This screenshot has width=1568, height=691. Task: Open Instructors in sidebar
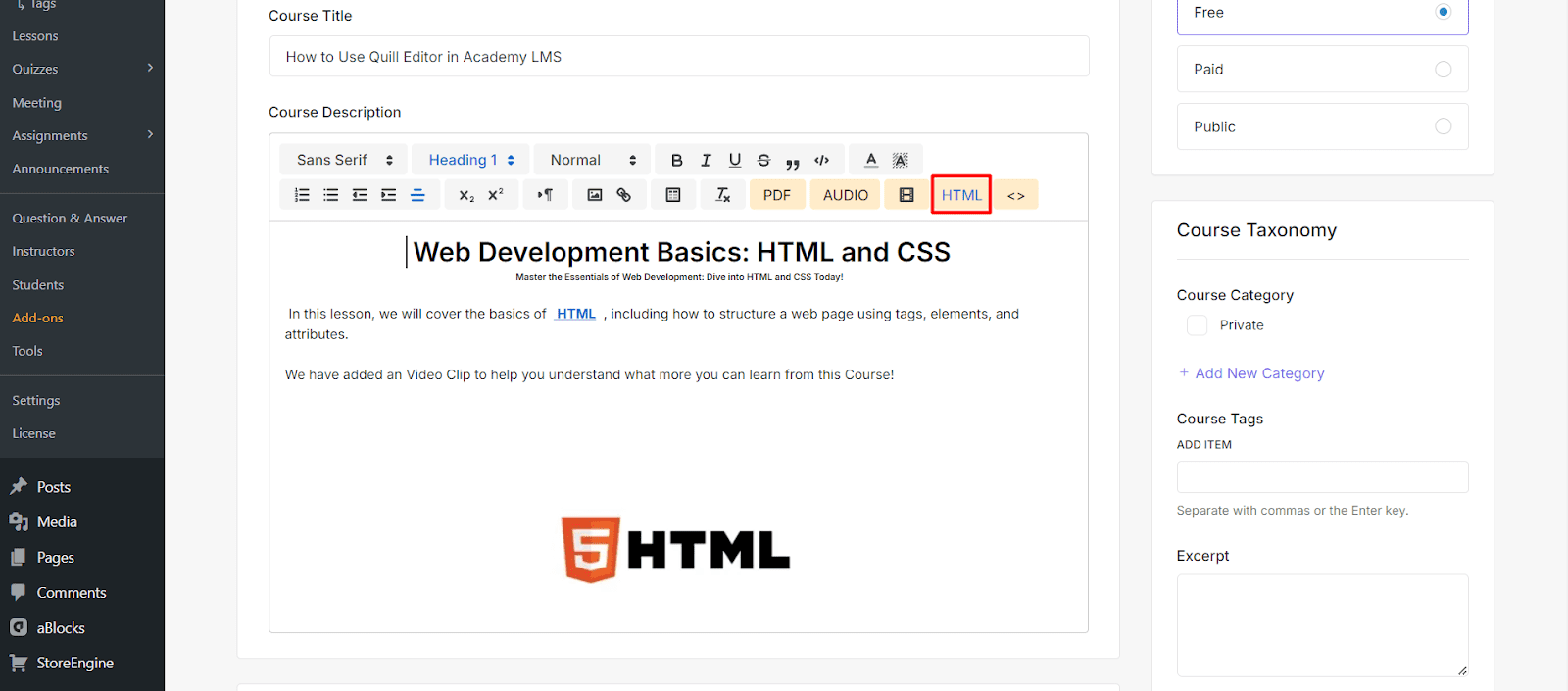click(43, 252)
